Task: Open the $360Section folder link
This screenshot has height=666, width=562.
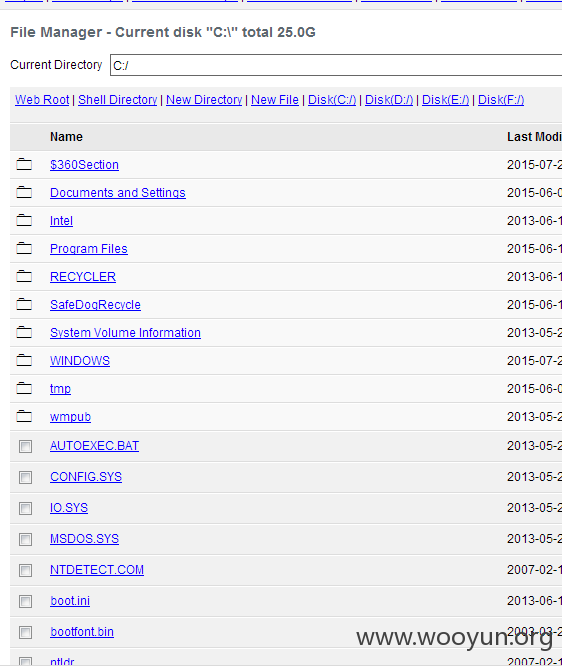Action: pyautogui.click(x=85, y=165)
